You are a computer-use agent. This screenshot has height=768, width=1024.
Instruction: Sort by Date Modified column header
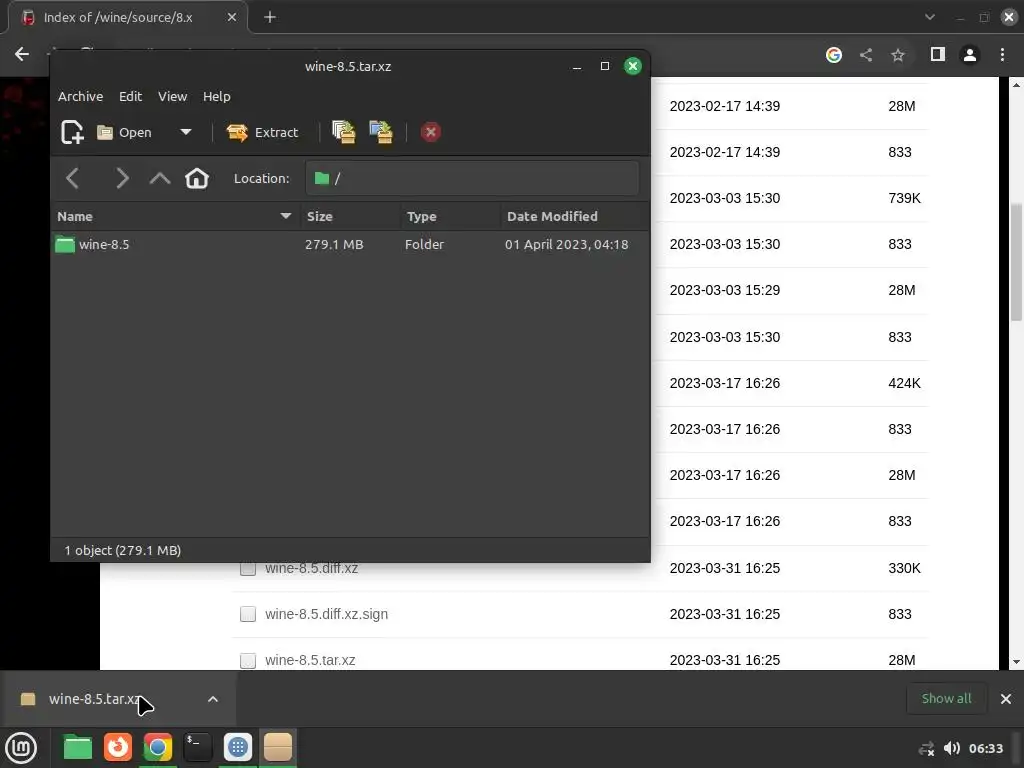(x=575, y=216)
